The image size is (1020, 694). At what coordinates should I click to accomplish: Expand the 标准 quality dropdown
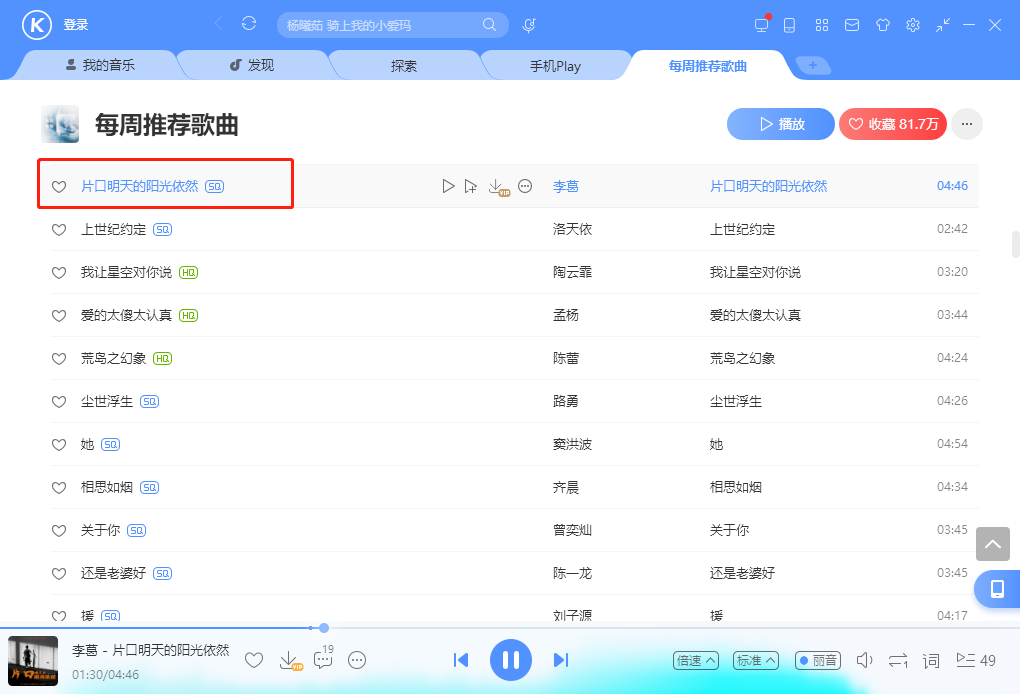point(756,660)
